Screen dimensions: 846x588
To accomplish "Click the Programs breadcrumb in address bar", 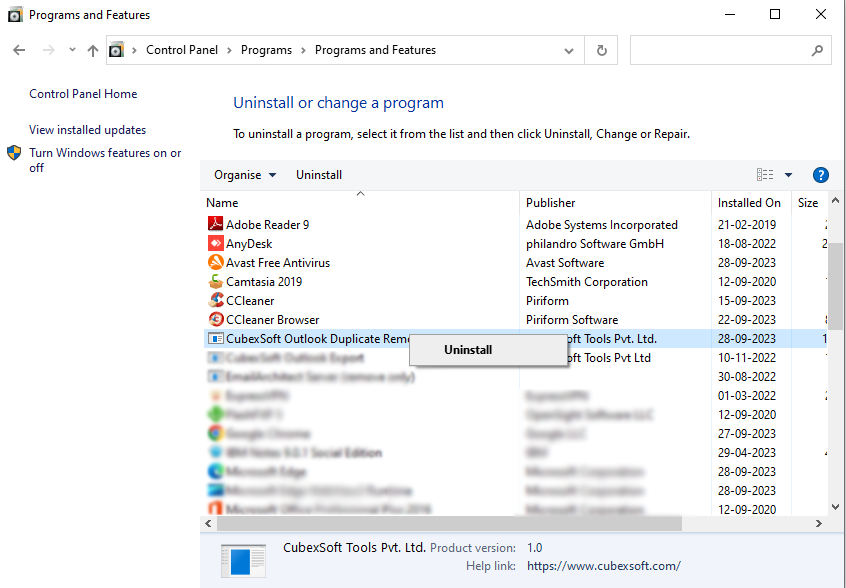I will point(266,50).
